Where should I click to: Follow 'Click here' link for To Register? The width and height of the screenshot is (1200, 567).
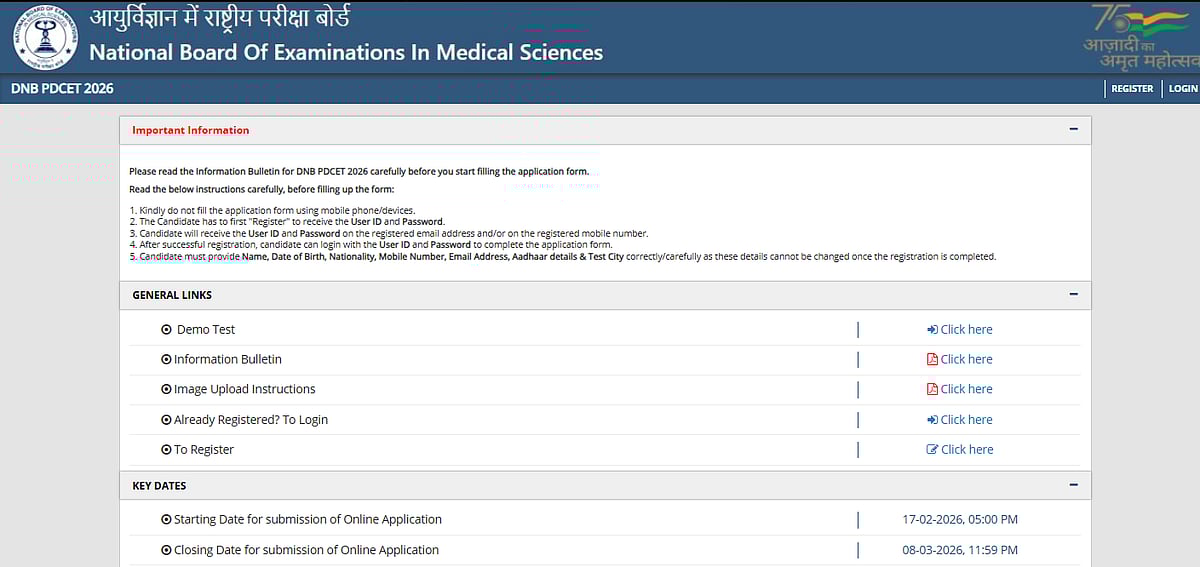tap(966, 450)
